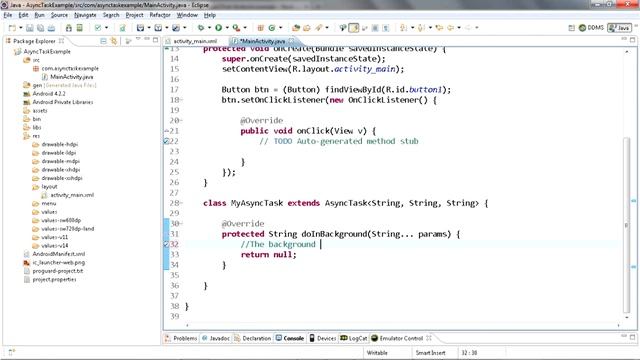Collapse the onClick method fold at line 21
This screenshot has width=640, height=360.
coord(167,131)
